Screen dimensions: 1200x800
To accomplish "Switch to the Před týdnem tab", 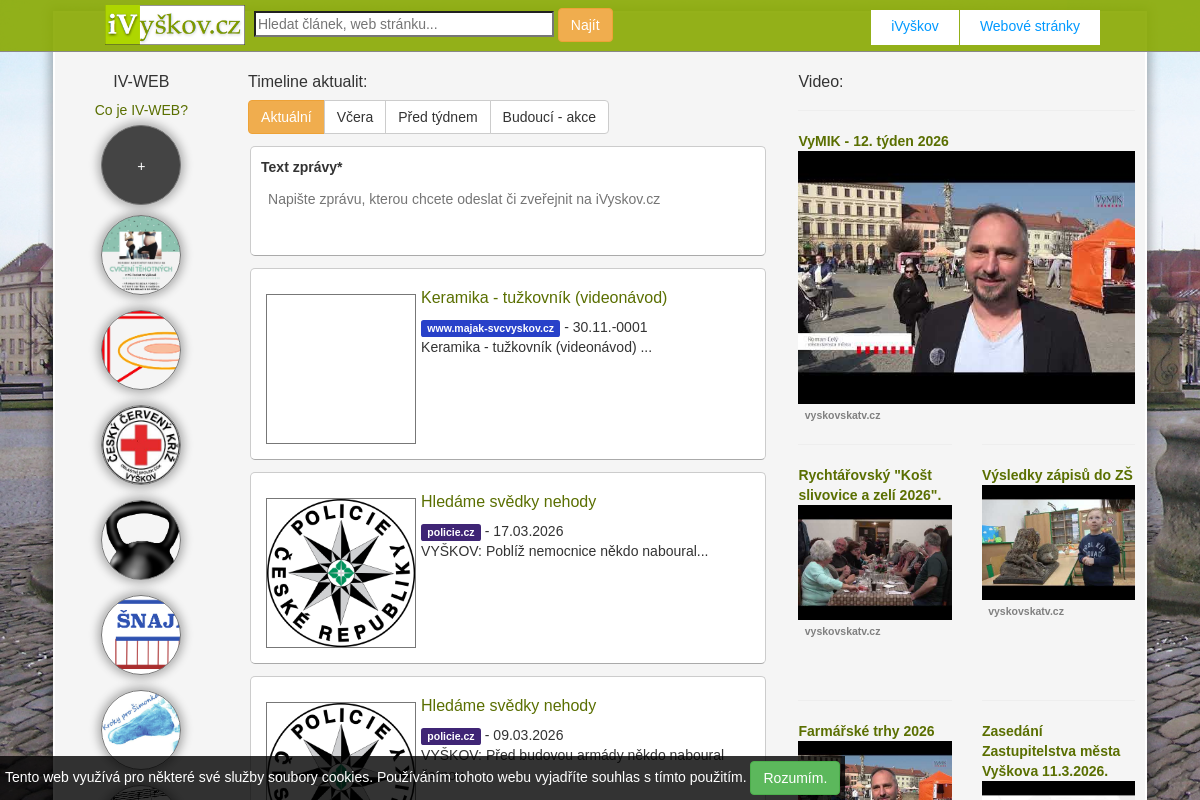I will [438, 117].
